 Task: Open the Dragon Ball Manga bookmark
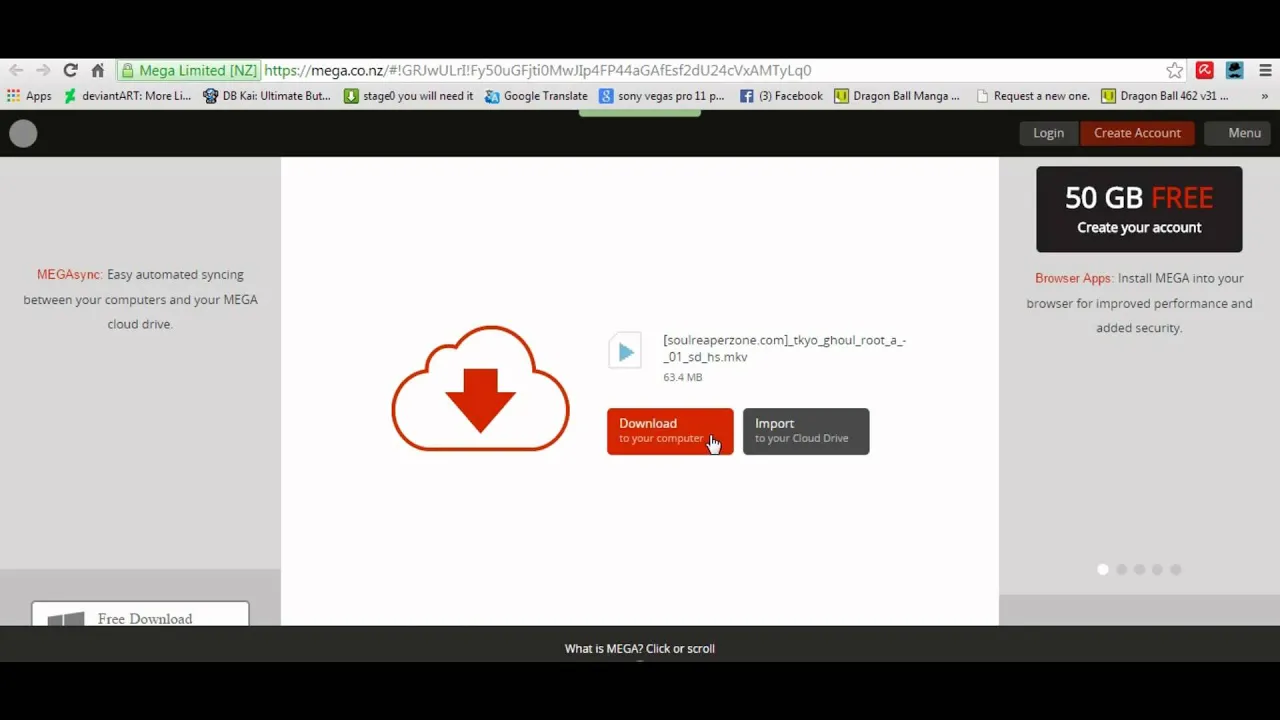(897, 96)
